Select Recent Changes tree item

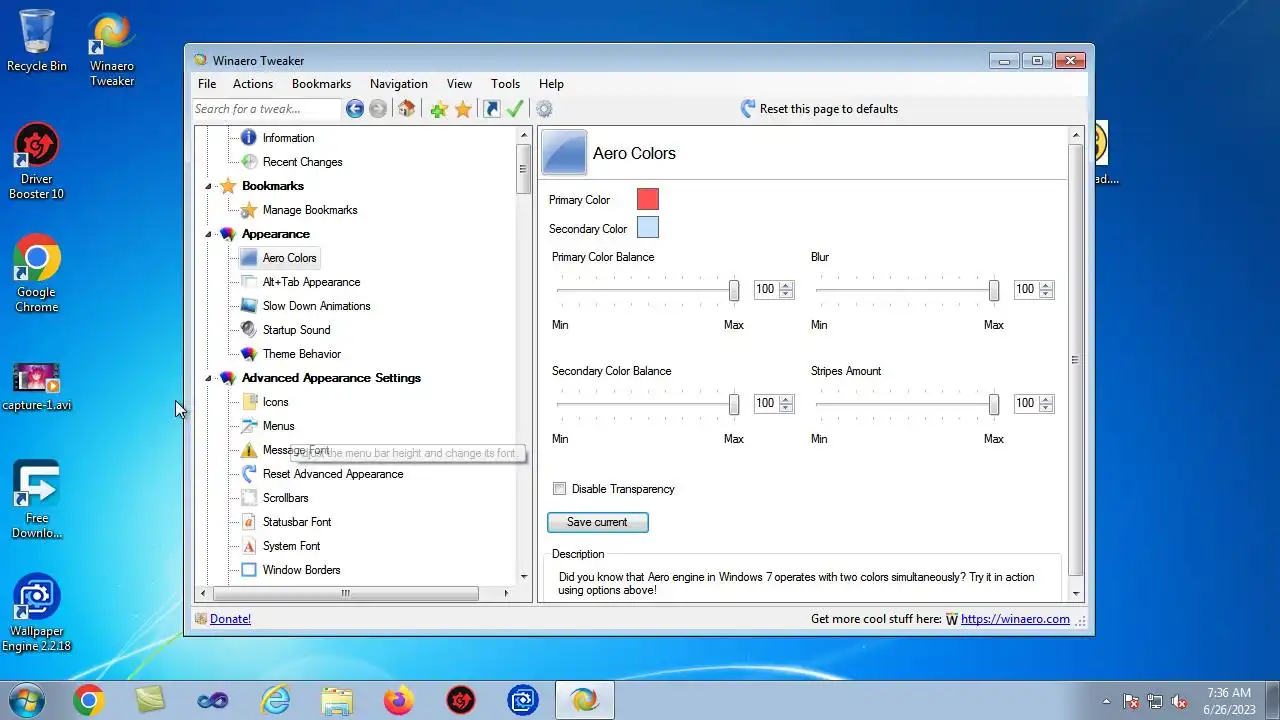click(x=302, y=162)
